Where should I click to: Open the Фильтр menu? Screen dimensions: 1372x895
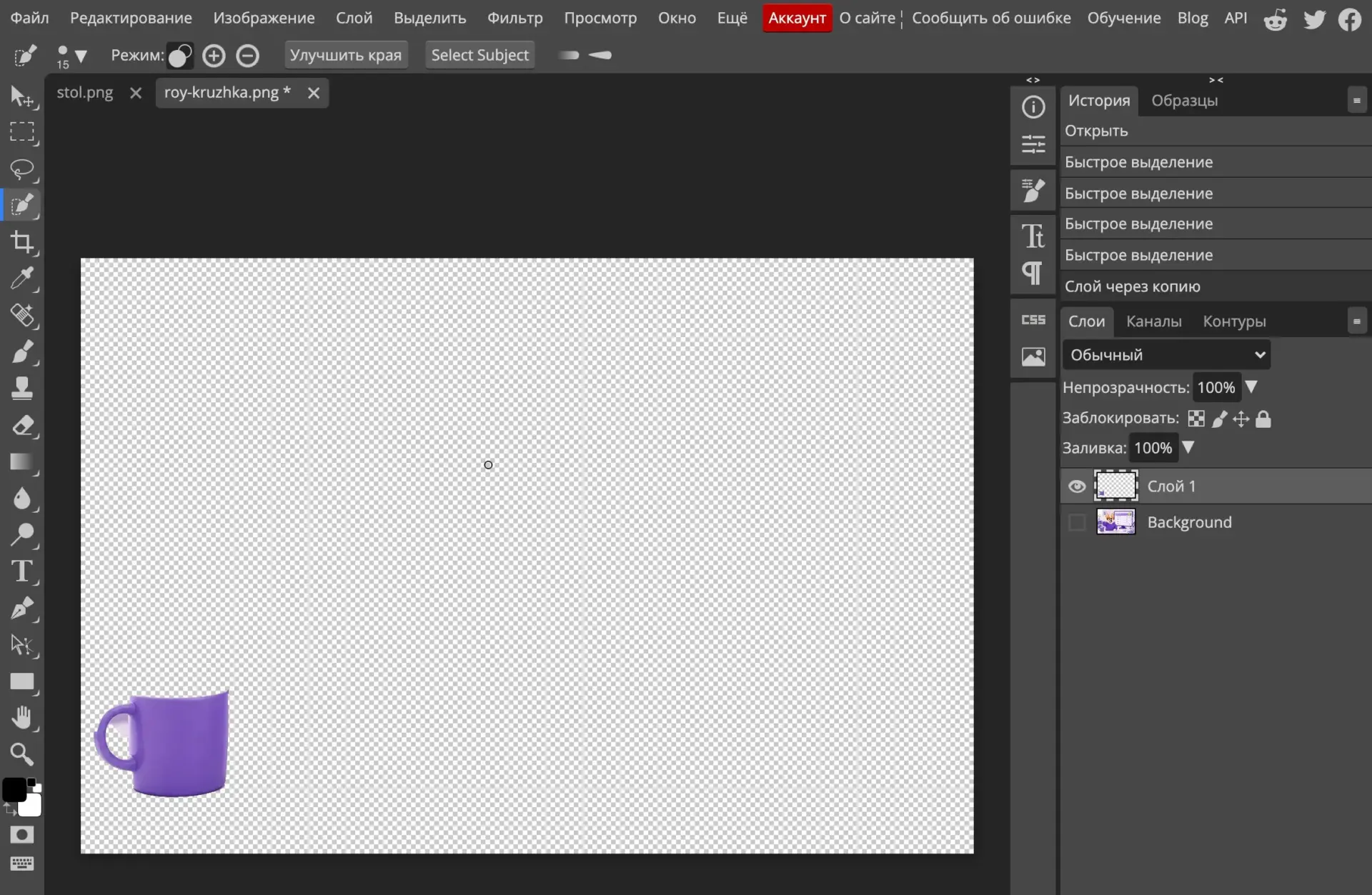tap(515, 18)
